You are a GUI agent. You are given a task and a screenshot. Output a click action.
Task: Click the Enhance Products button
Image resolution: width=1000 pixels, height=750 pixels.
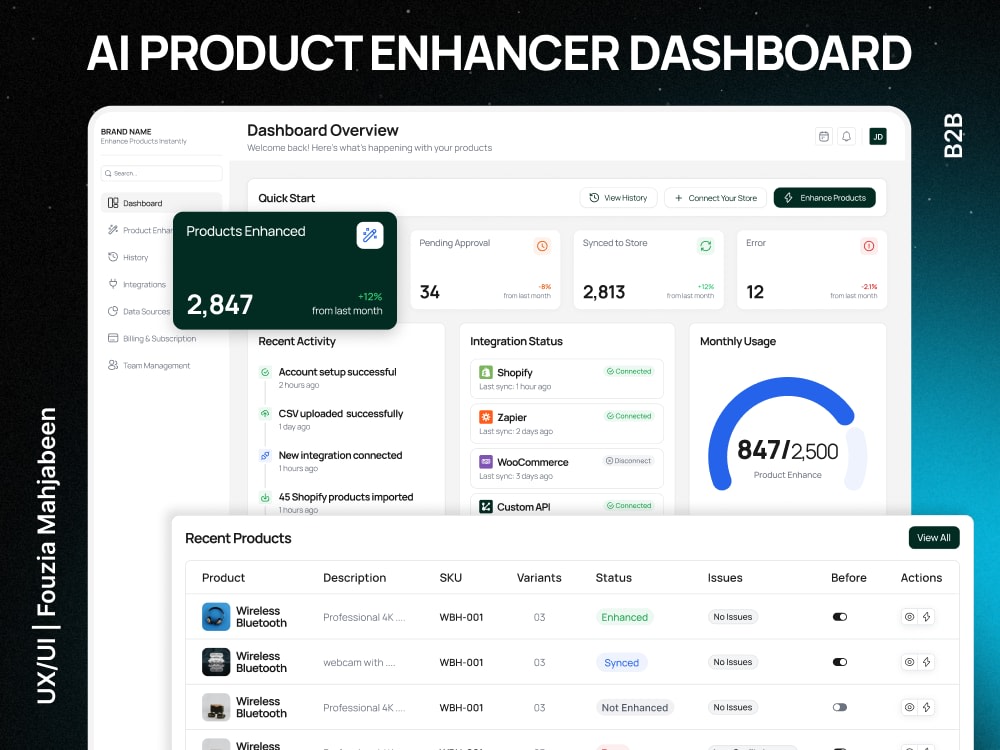point(825,198)
